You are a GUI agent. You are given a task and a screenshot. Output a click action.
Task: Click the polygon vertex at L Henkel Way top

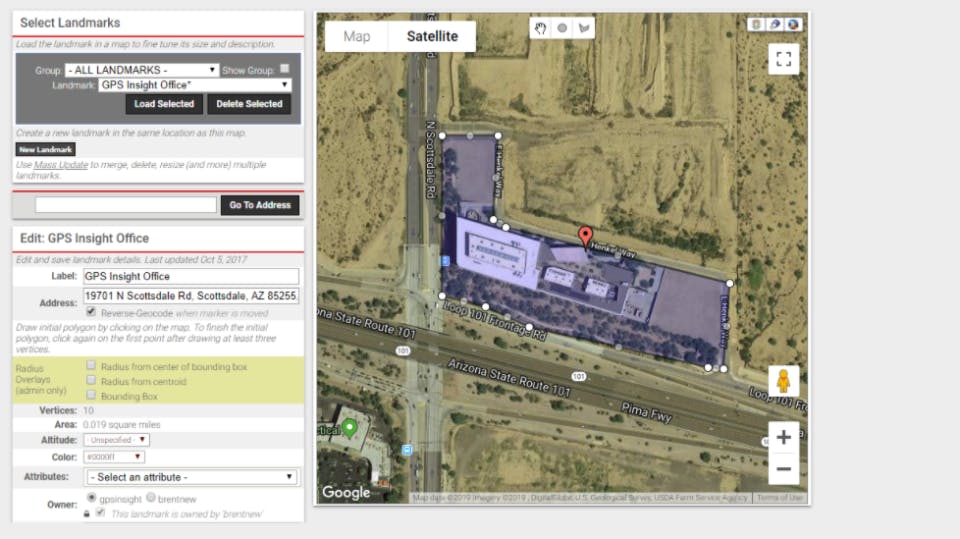[x=730, y=284]
